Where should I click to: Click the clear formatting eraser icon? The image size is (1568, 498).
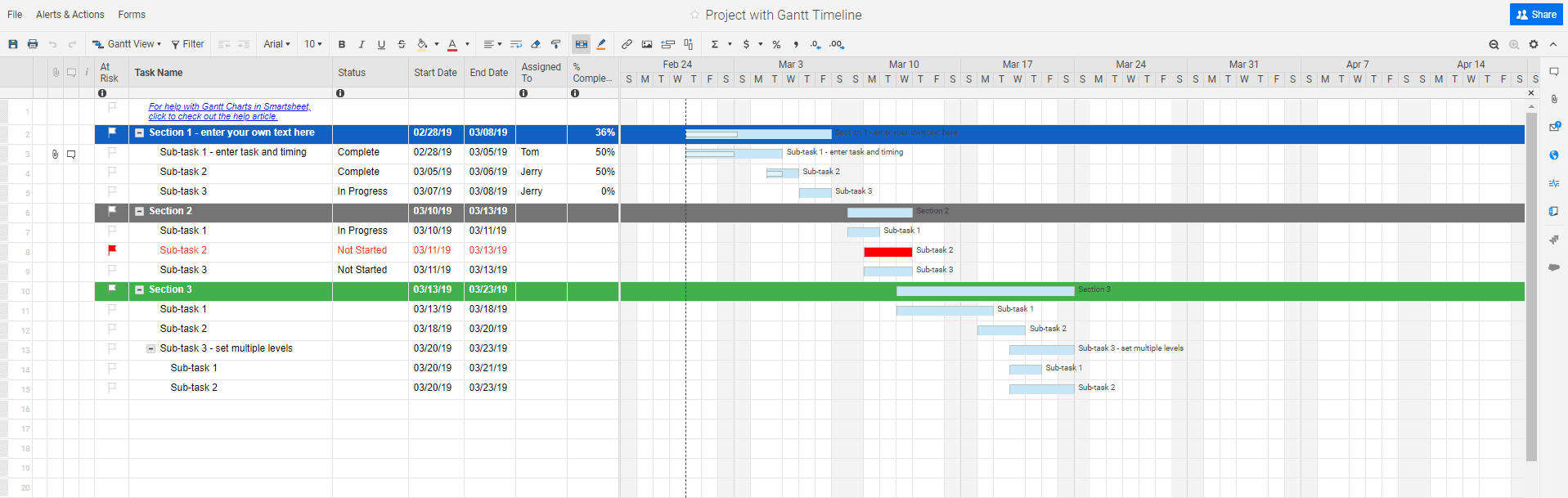pos(536,44)
